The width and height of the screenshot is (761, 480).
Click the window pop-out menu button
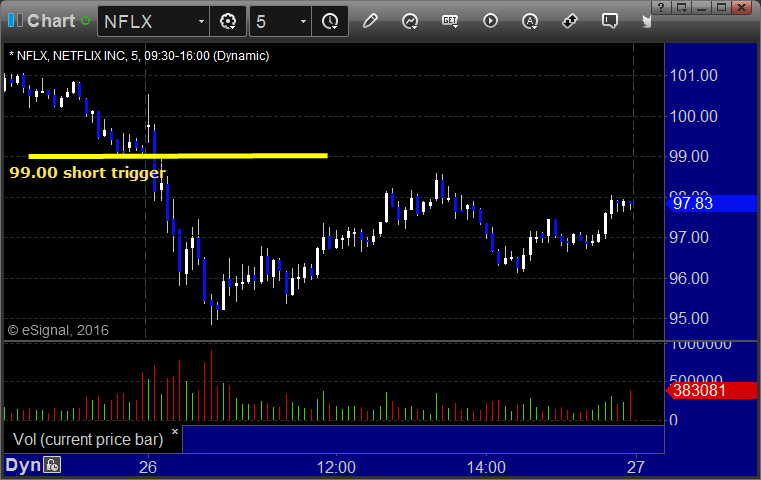point(682,7)
